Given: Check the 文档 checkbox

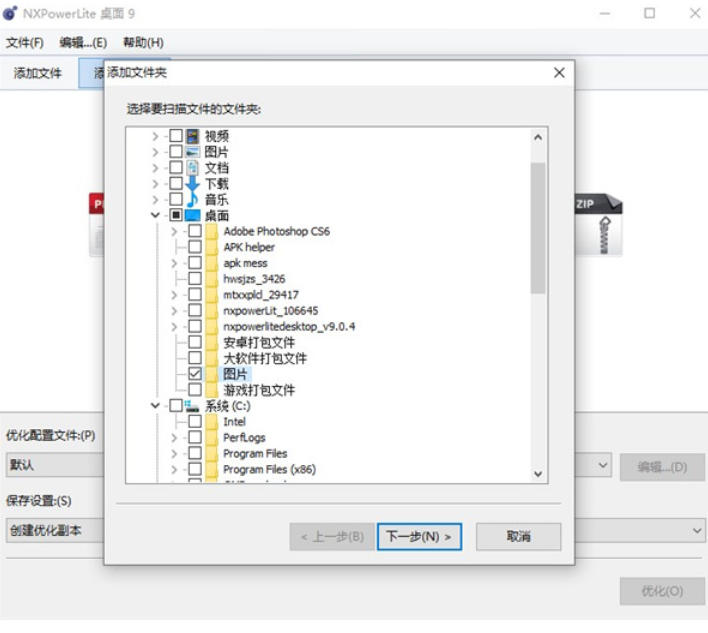Looking at the screenshot, I should 176,168.
